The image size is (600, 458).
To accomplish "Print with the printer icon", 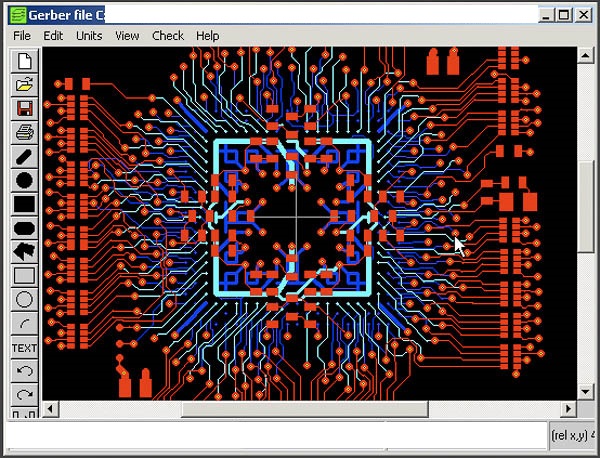I will click(x=24, y=132).
